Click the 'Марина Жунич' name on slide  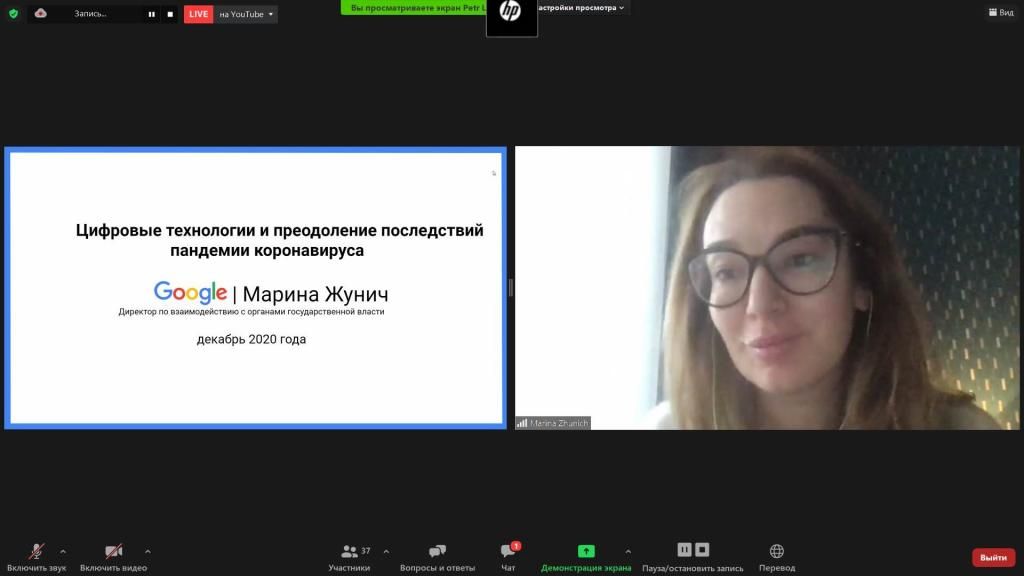[x=315, y=294]
